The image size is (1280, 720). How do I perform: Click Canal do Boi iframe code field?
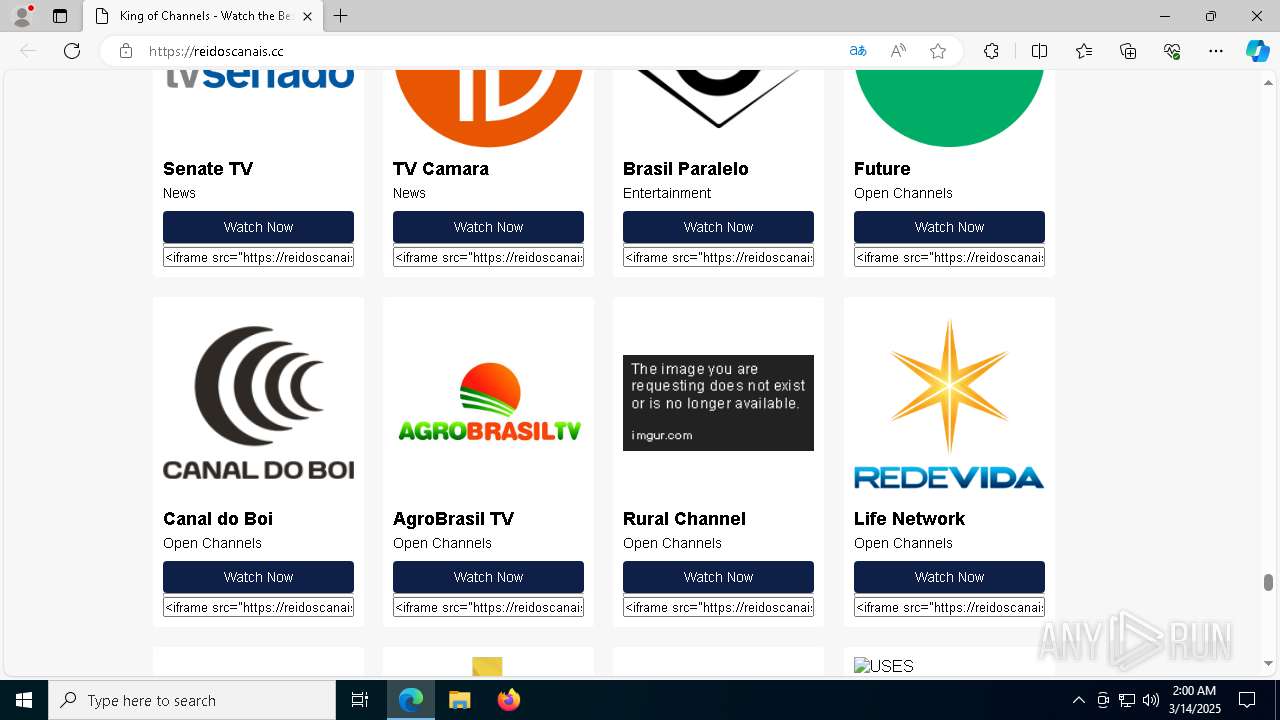(x=258, y=607)
